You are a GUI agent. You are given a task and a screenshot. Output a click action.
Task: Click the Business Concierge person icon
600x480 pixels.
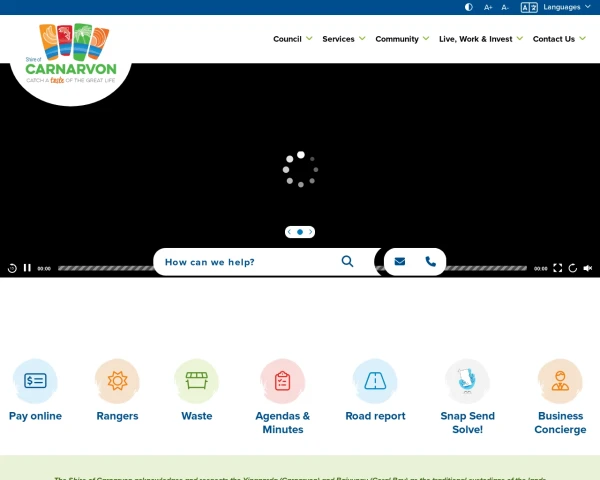[x=560, y=381]
